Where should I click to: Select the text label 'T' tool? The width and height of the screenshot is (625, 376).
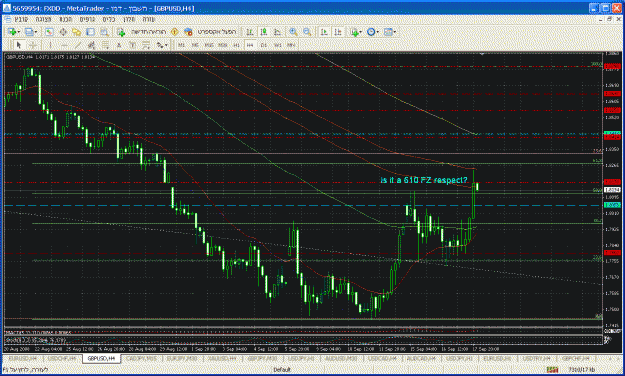(132, 45)
